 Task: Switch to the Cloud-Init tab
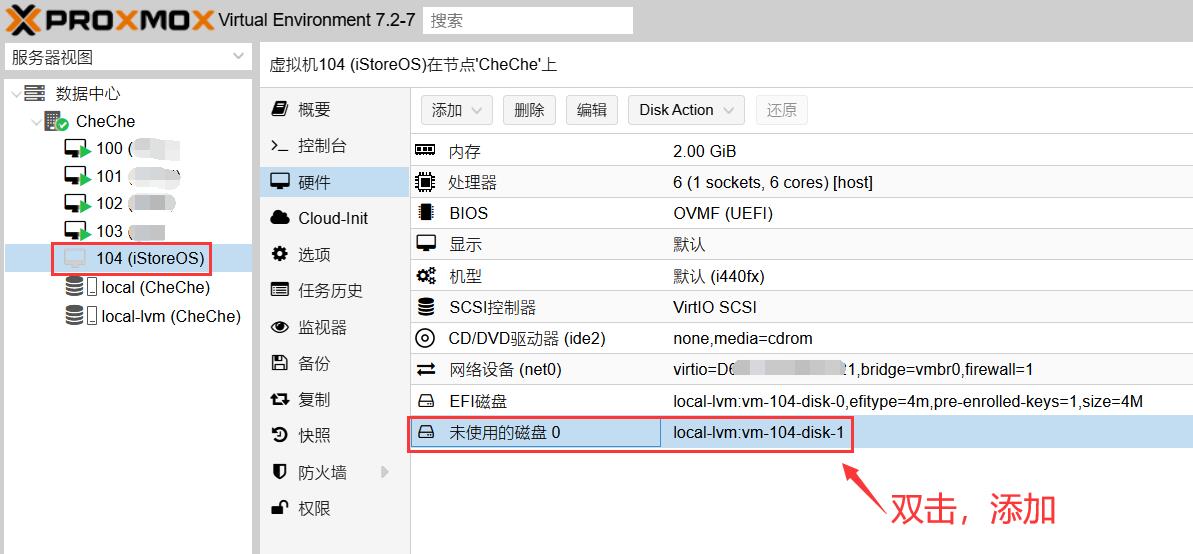coord(332,218)
